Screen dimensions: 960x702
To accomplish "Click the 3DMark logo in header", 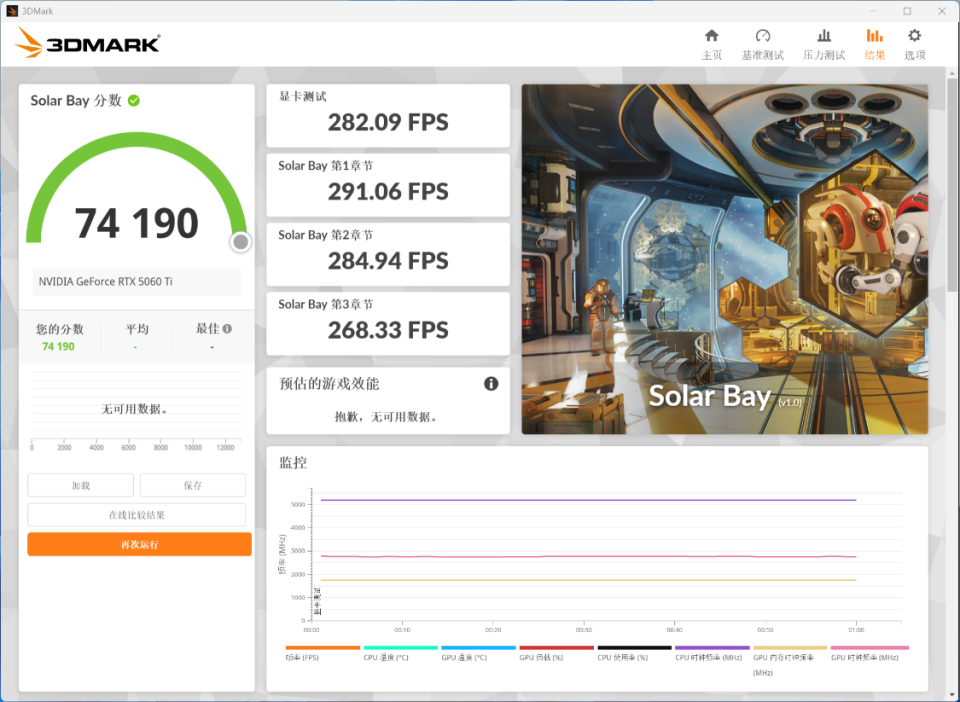I will [88, 43].
